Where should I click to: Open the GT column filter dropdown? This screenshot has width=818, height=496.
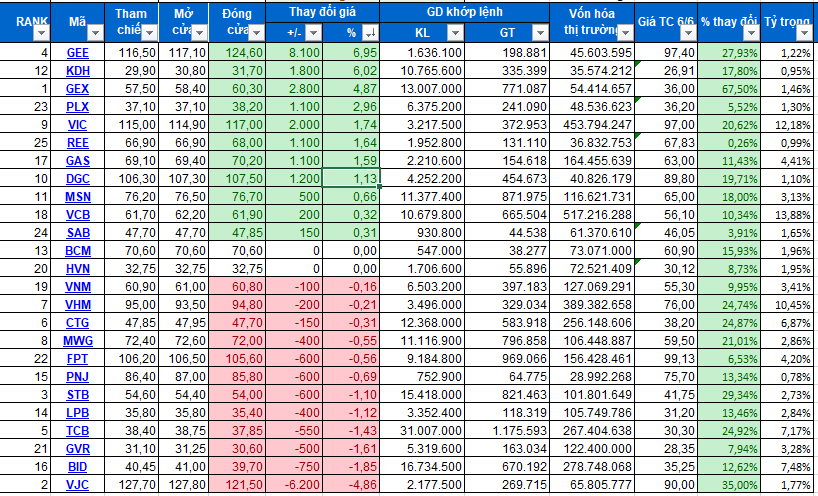click(540, 33)
